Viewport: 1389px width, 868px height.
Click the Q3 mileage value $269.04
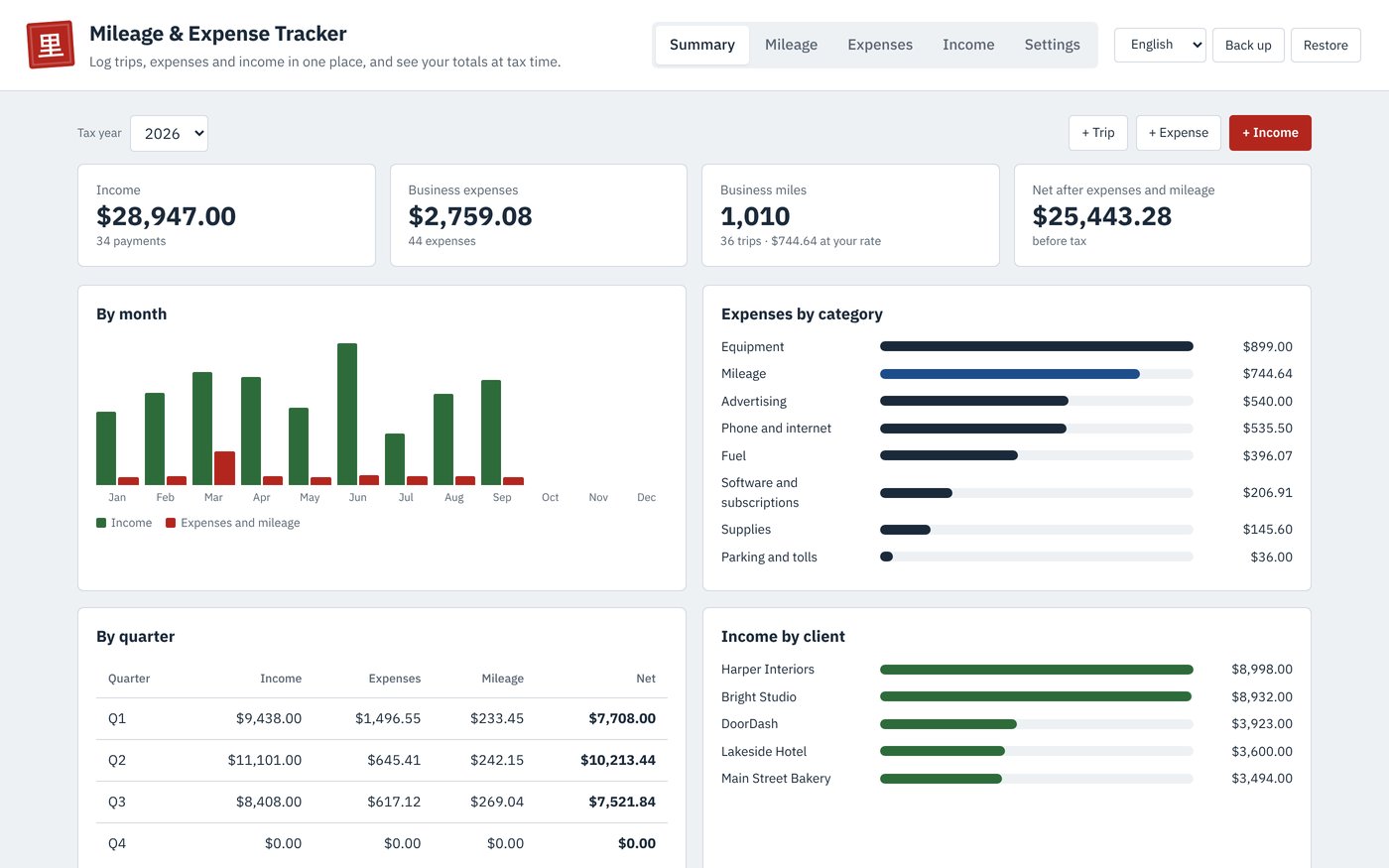[x=497, y=802]
